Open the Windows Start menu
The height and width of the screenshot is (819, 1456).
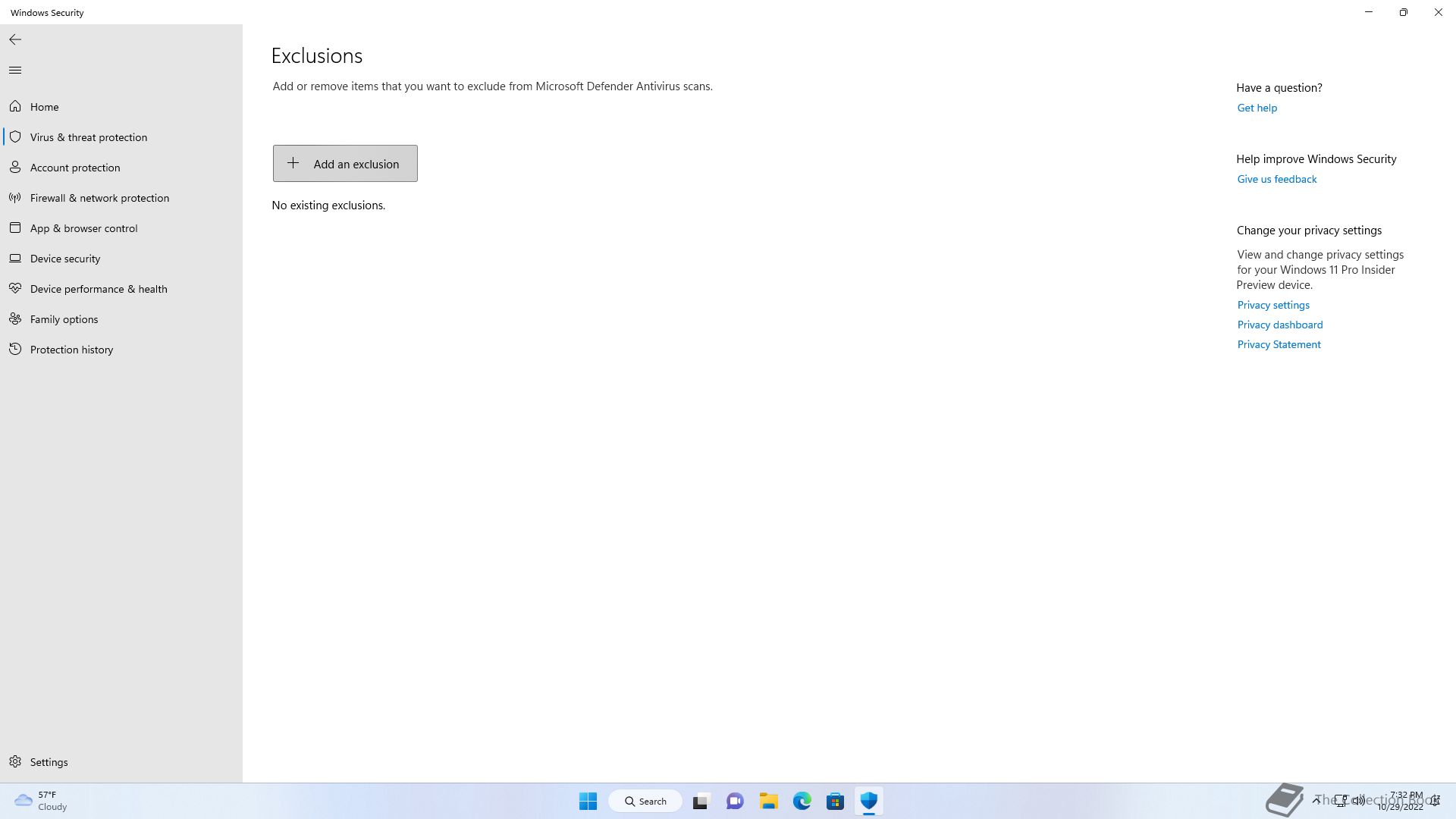(588, 801)
